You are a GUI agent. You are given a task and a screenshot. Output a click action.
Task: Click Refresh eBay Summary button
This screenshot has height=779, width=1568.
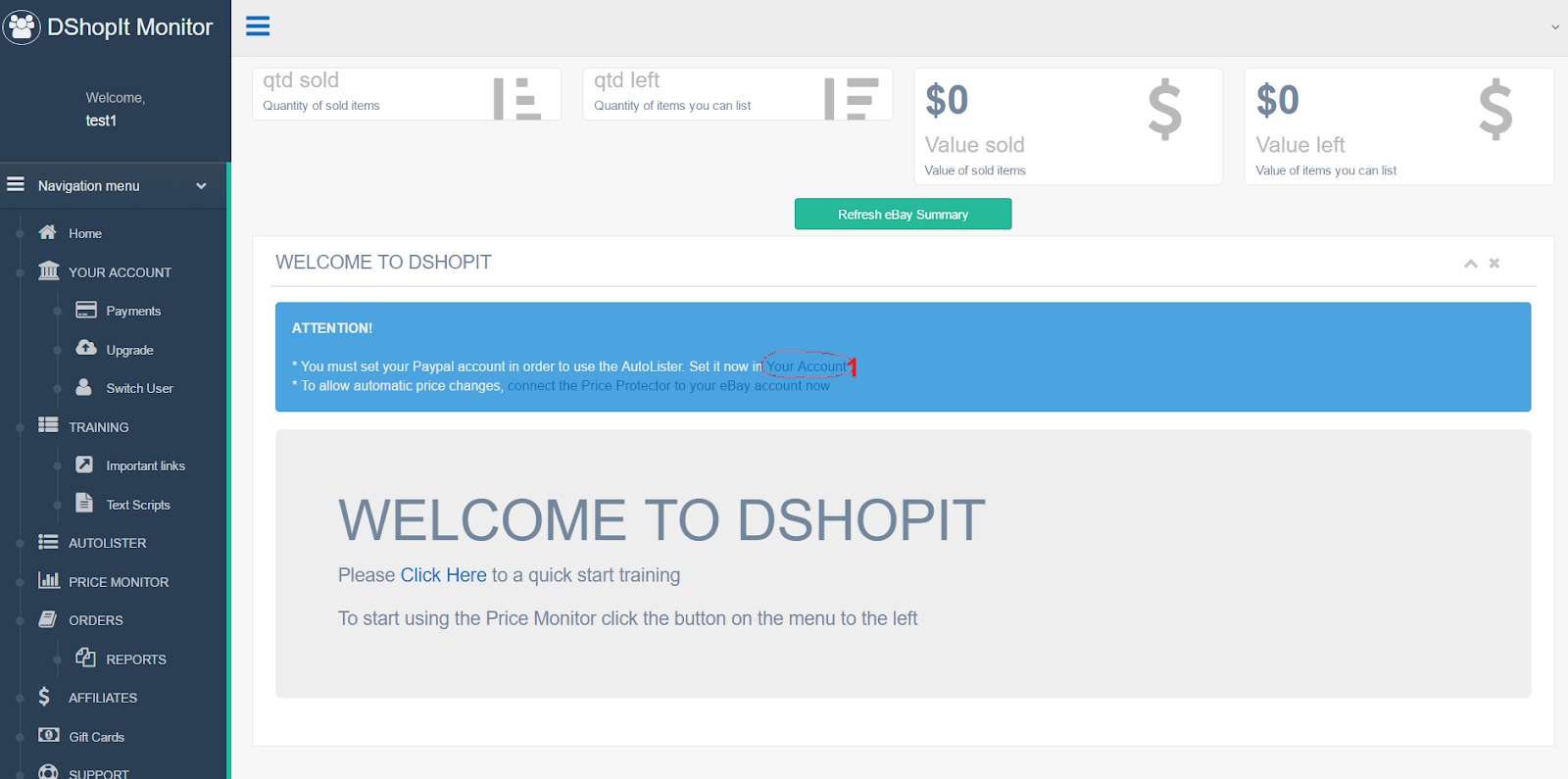[x=903, y=214]
